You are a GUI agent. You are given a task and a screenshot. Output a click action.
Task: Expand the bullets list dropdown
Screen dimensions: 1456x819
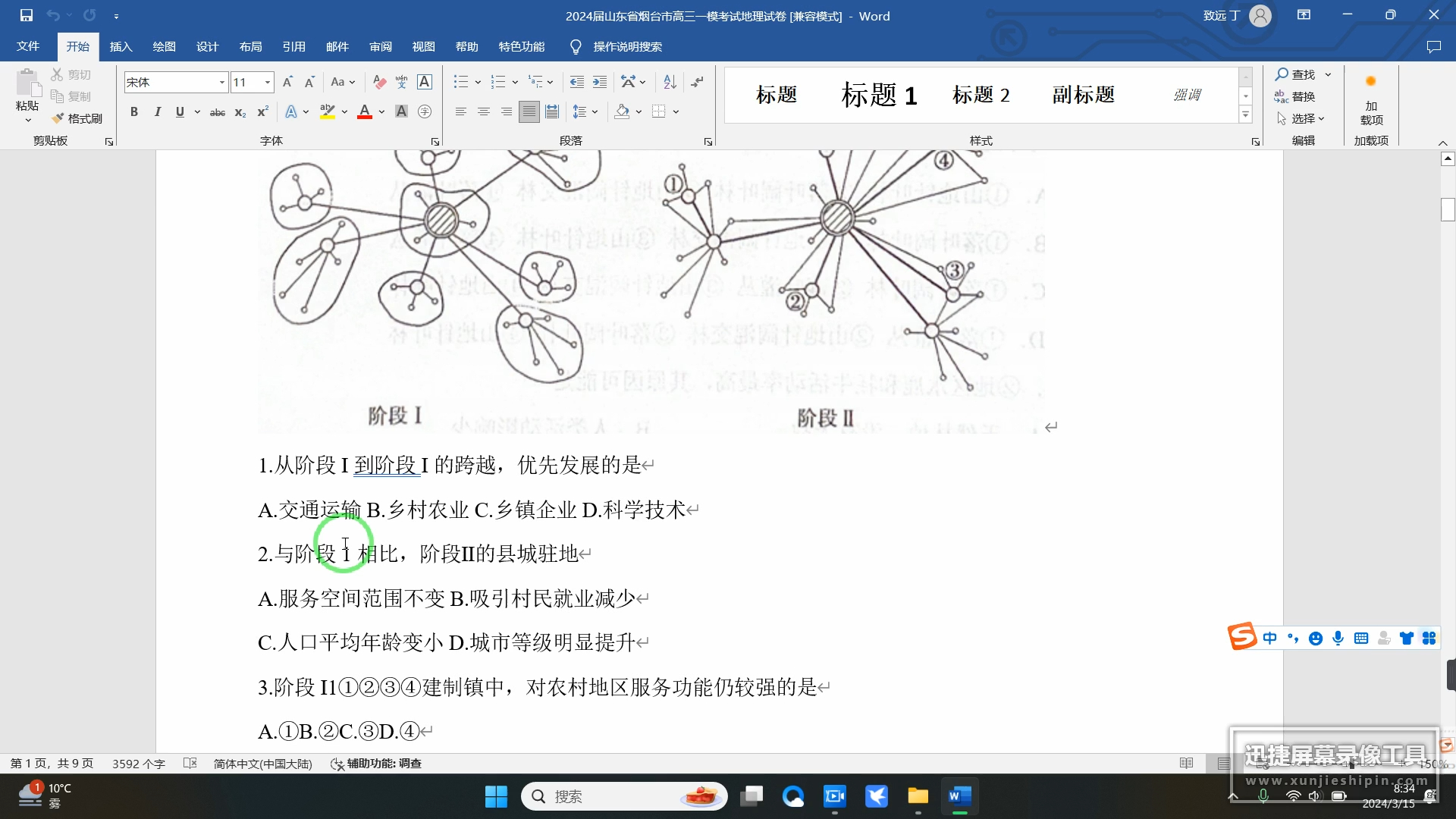478,82
